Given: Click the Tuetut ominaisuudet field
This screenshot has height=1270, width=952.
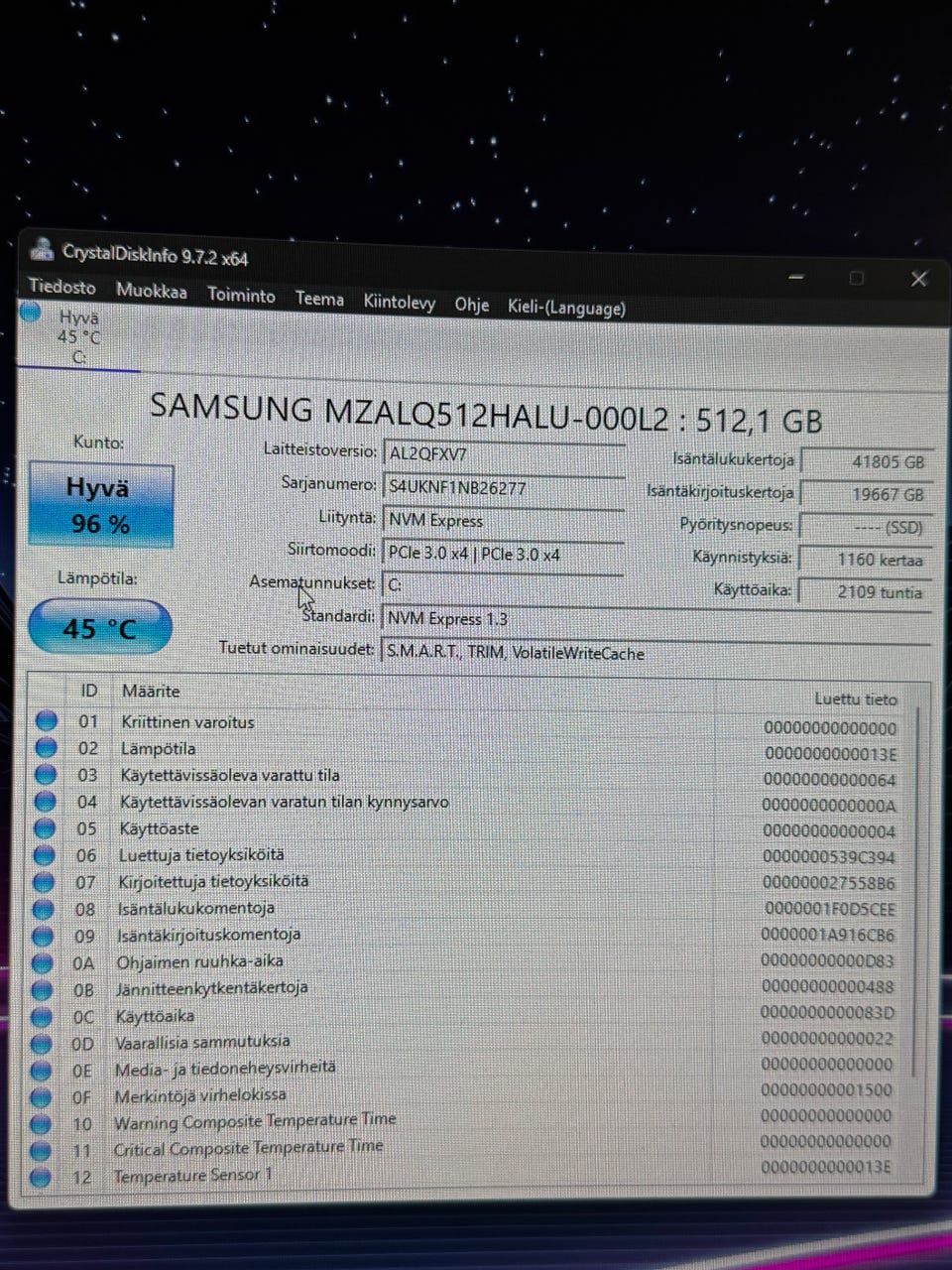Looking at the screenshot, I should (656, 653).
